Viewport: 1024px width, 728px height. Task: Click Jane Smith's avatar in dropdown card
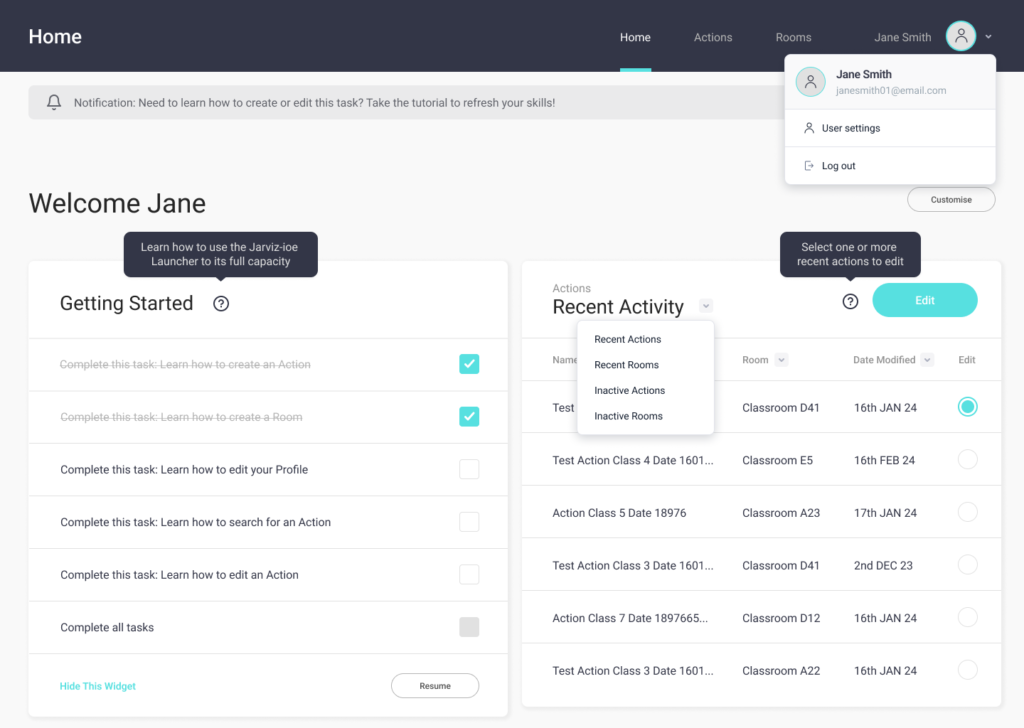tap(810, 82)
